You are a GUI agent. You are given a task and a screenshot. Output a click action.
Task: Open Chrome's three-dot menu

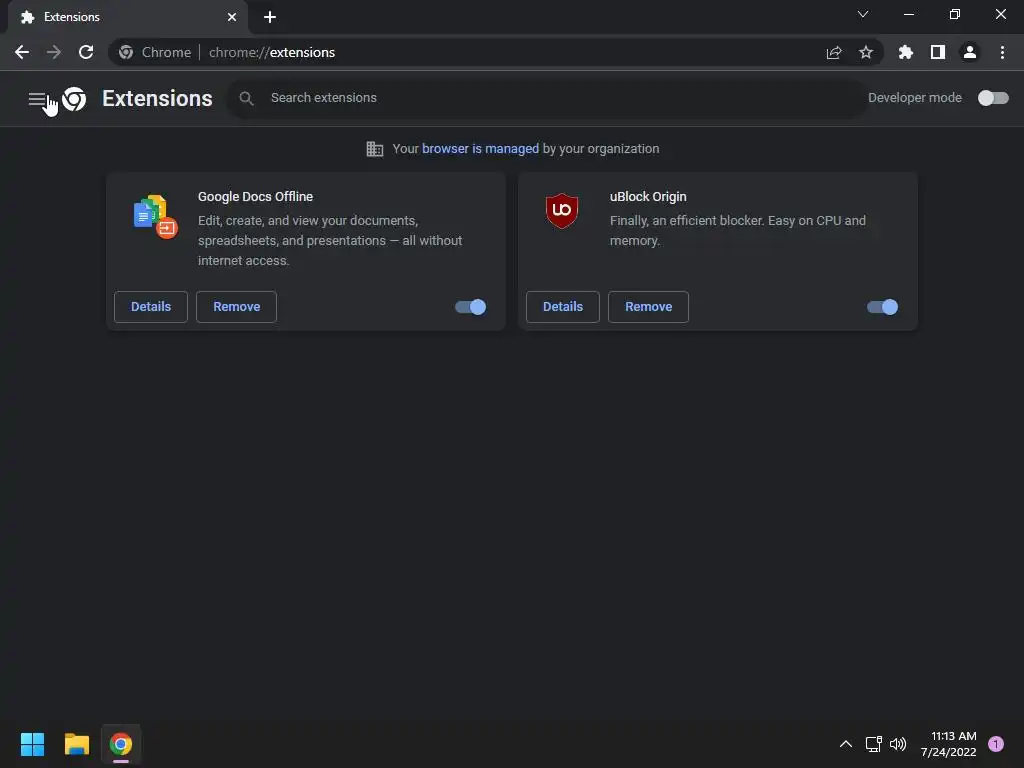pyautogui.click(x=1002, y=52)
